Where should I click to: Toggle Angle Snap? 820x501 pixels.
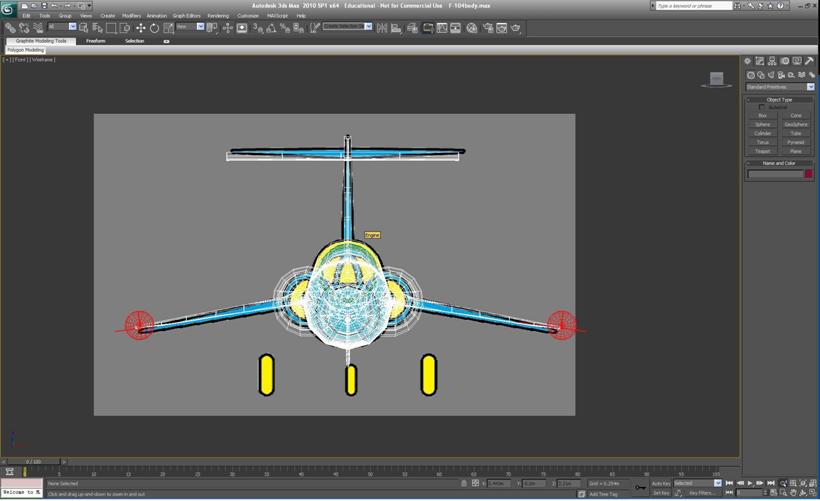[x=271, y=28]
